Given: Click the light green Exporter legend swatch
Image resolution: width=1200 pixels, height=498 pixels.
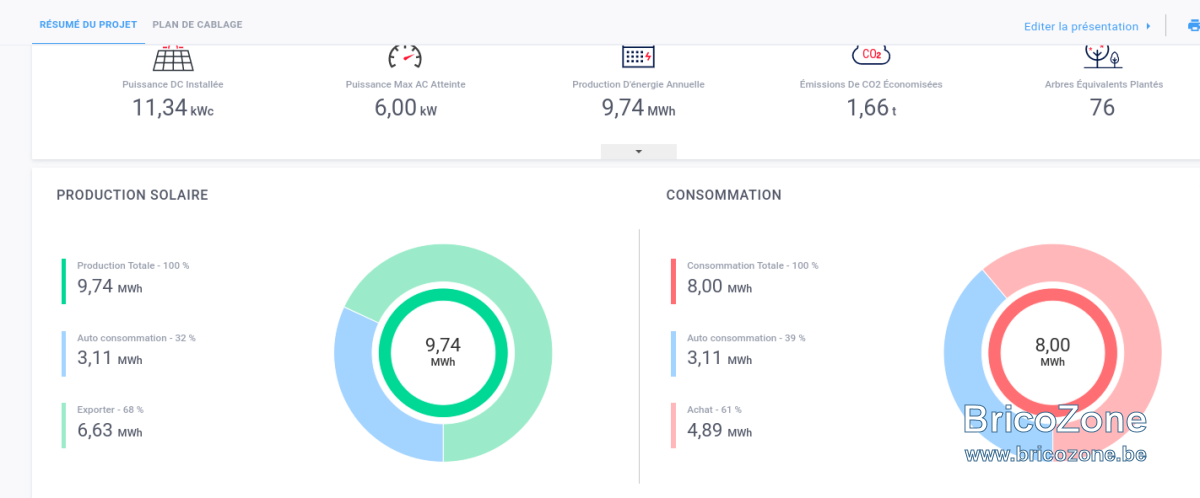Looking at the screenshot, I should coord(64,425).
